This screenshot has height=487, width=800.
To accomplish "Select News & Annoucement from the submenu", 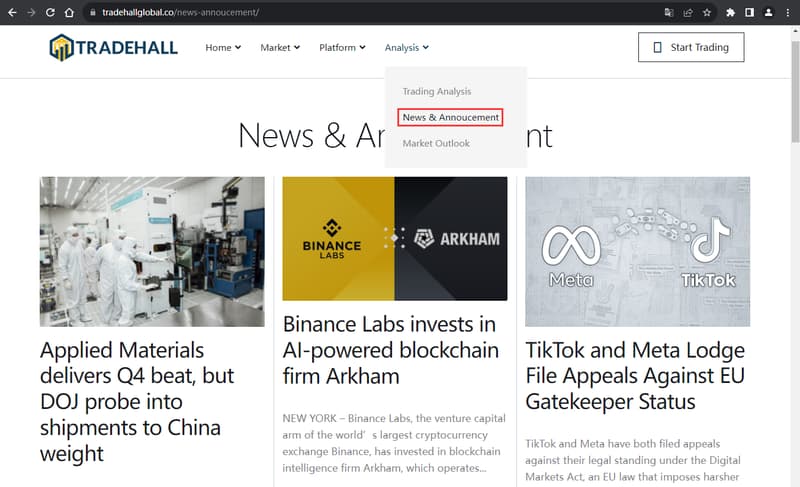I will 451,117.
